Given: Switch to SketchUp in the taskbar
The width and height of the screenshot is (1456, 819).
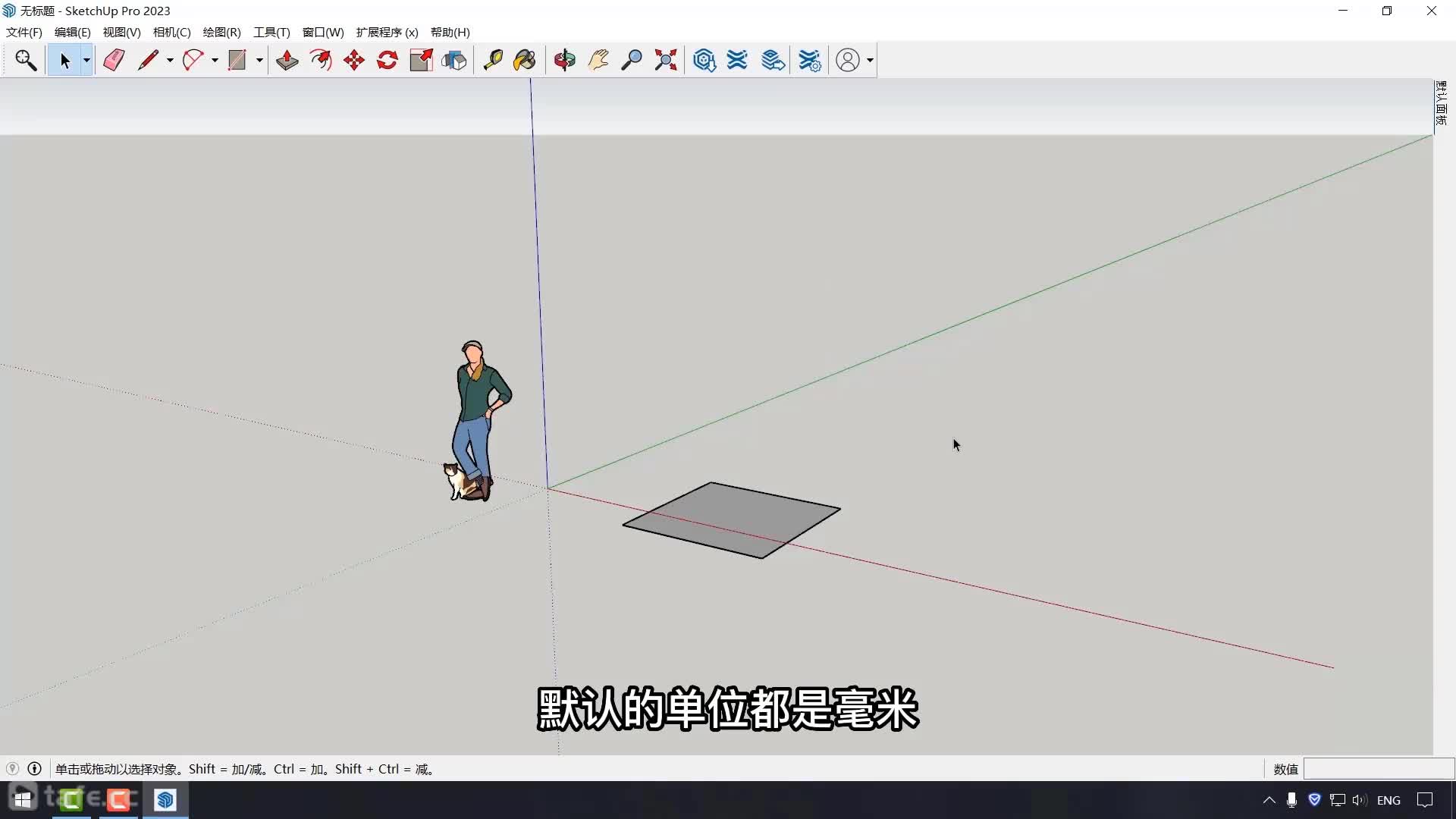Looking at the screenshot, I should click(x=165, y=800).
